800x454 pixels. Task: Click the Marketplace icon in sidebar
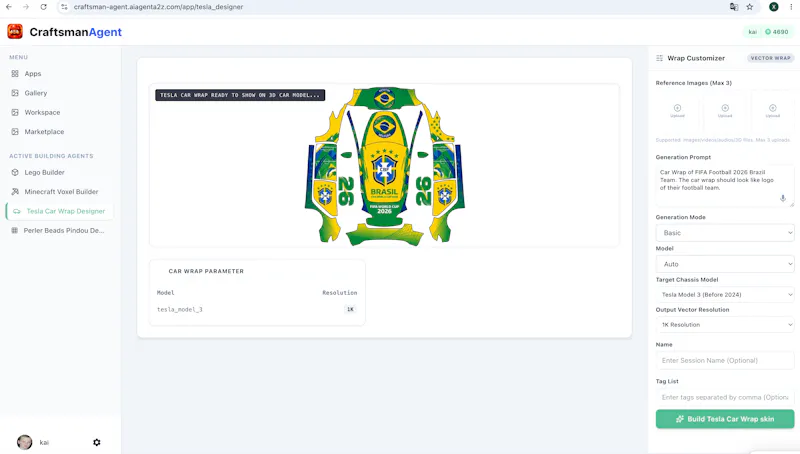click(x=15, y=132)
